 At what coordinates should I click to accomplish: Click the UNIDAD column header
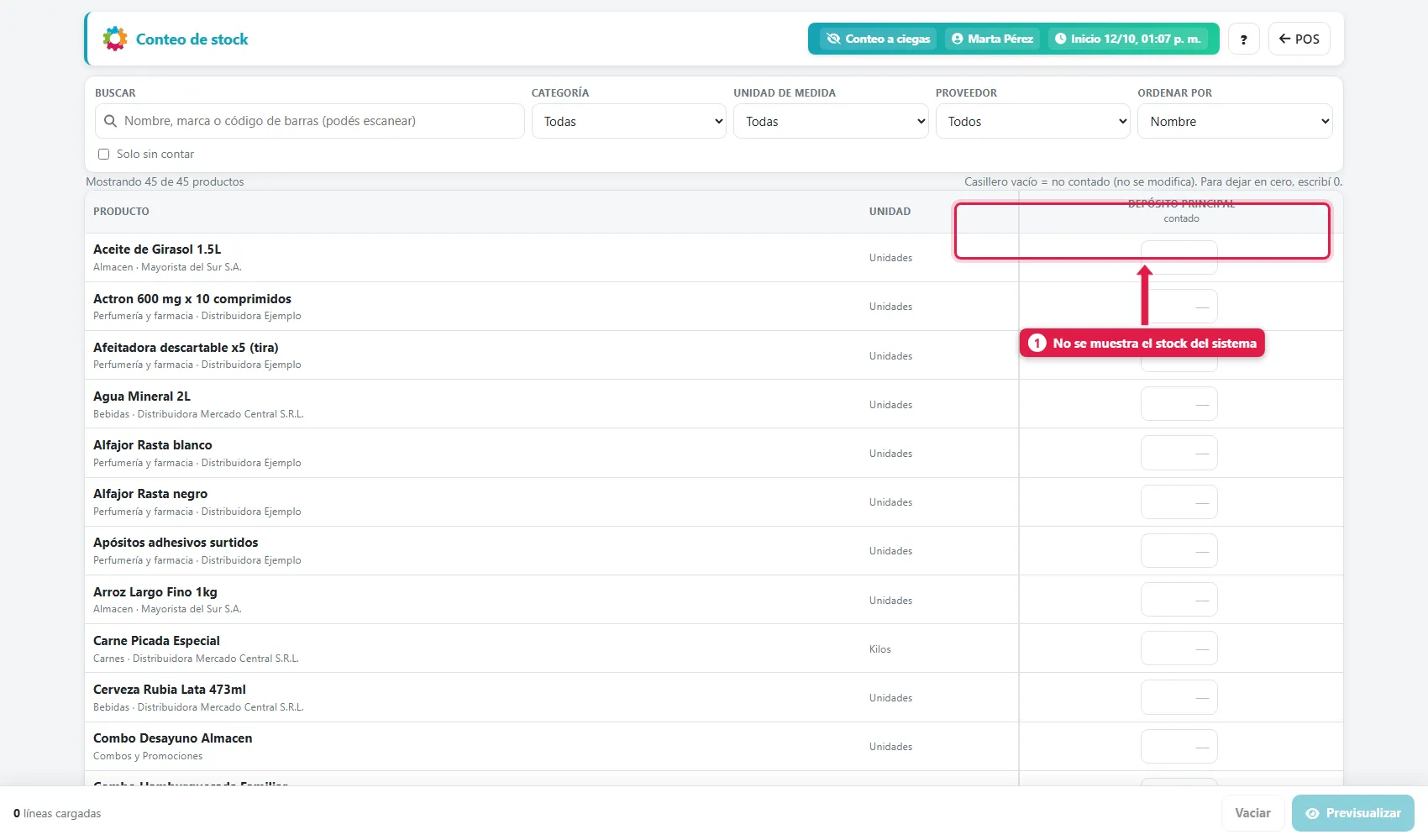[890, 212]
